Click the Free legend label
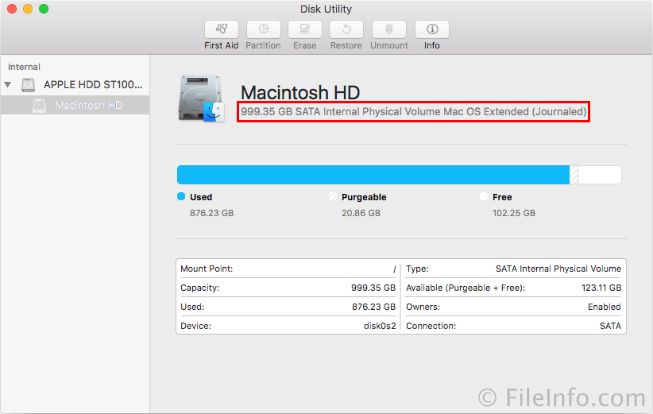653x414 pixels. click(502, 197)
